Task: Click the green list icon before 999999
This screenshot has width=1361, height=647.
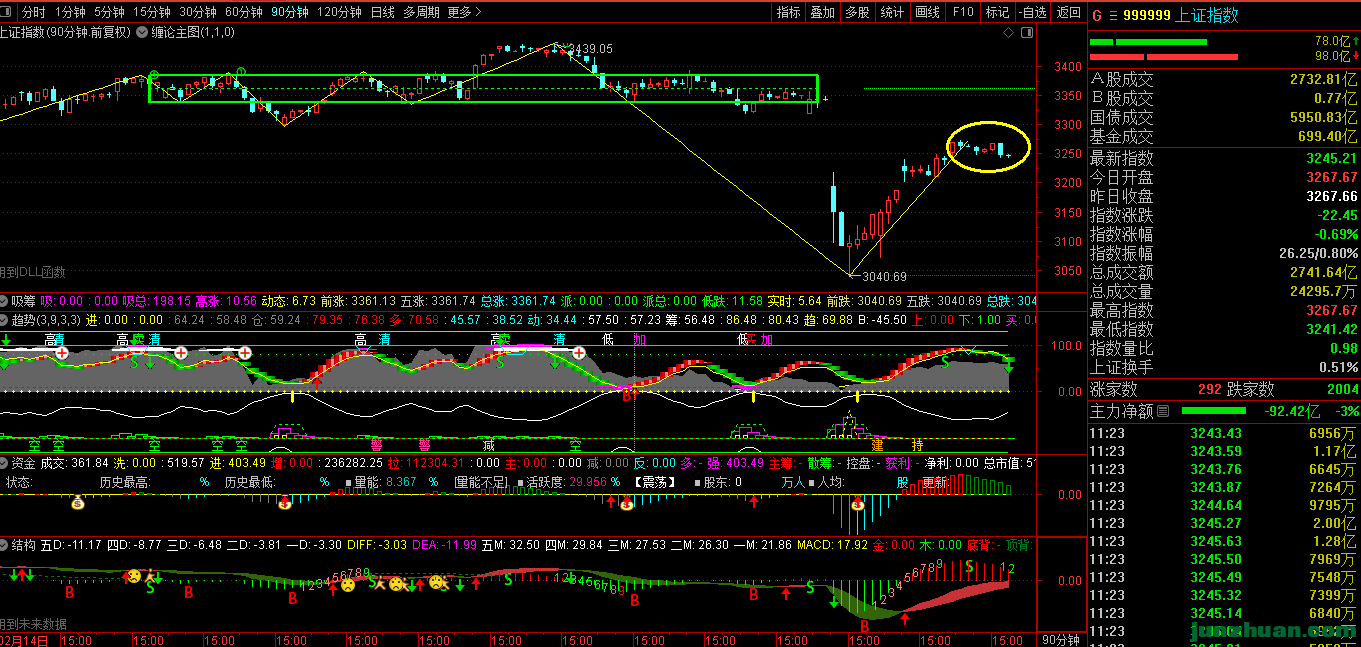Action: (1112, 15)
